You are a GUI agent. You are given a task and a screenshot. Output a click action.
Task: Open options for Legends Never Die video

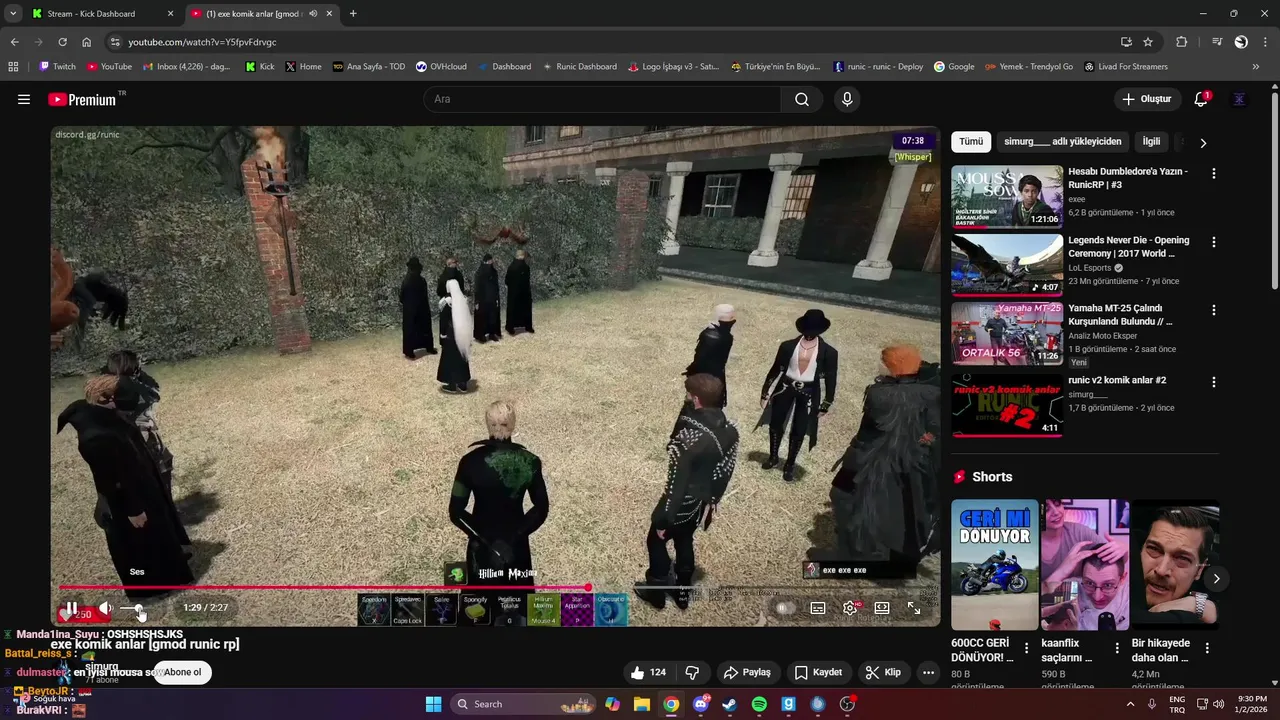(x=1214, y=242)
